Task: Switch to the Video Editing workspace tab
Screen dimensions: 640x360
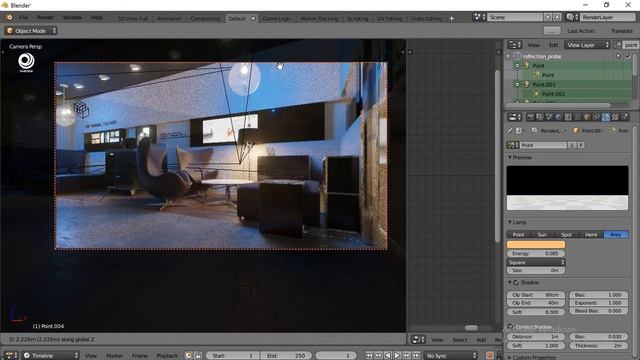Action: [x=427, y=19]
